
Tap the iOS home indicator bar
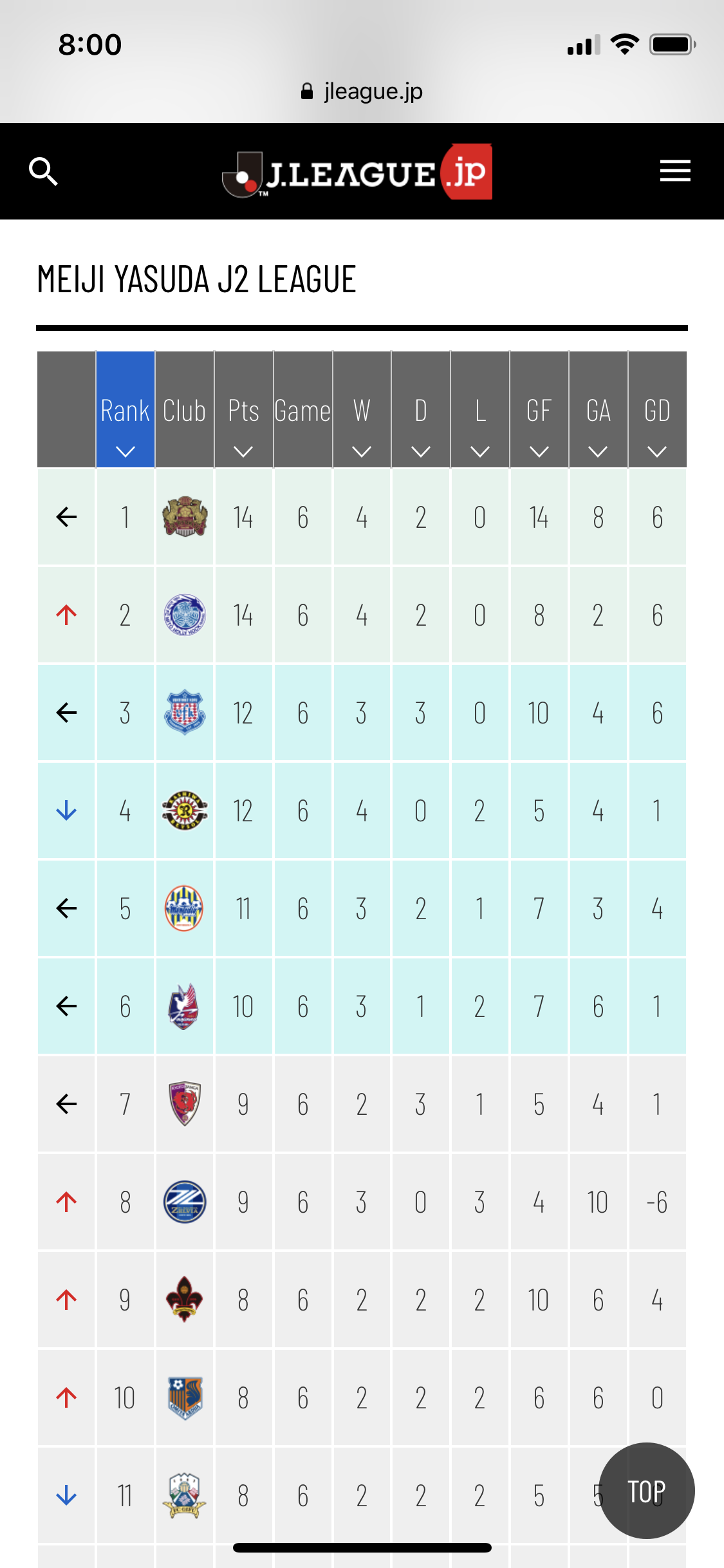(x=362, y=1547)
